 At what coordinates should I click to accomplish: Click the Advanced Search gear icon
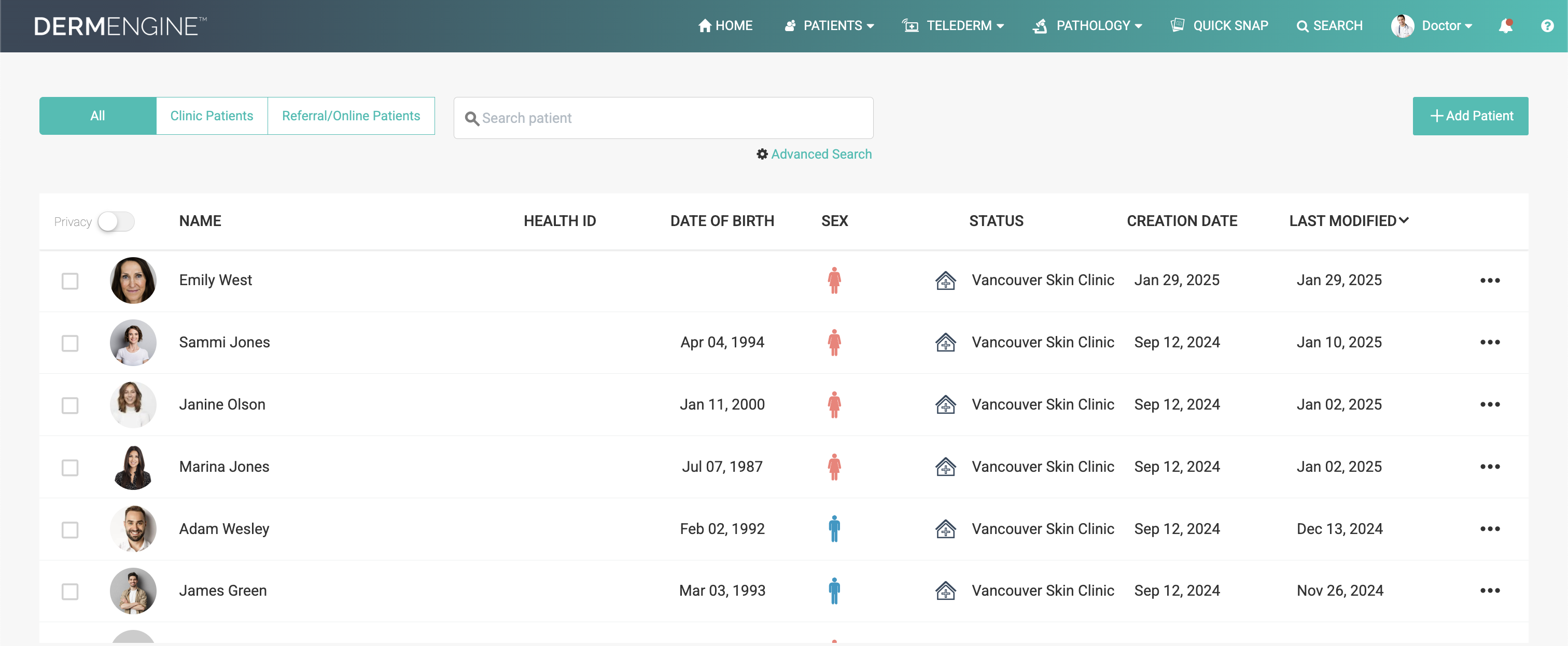[x=762, y=154]
